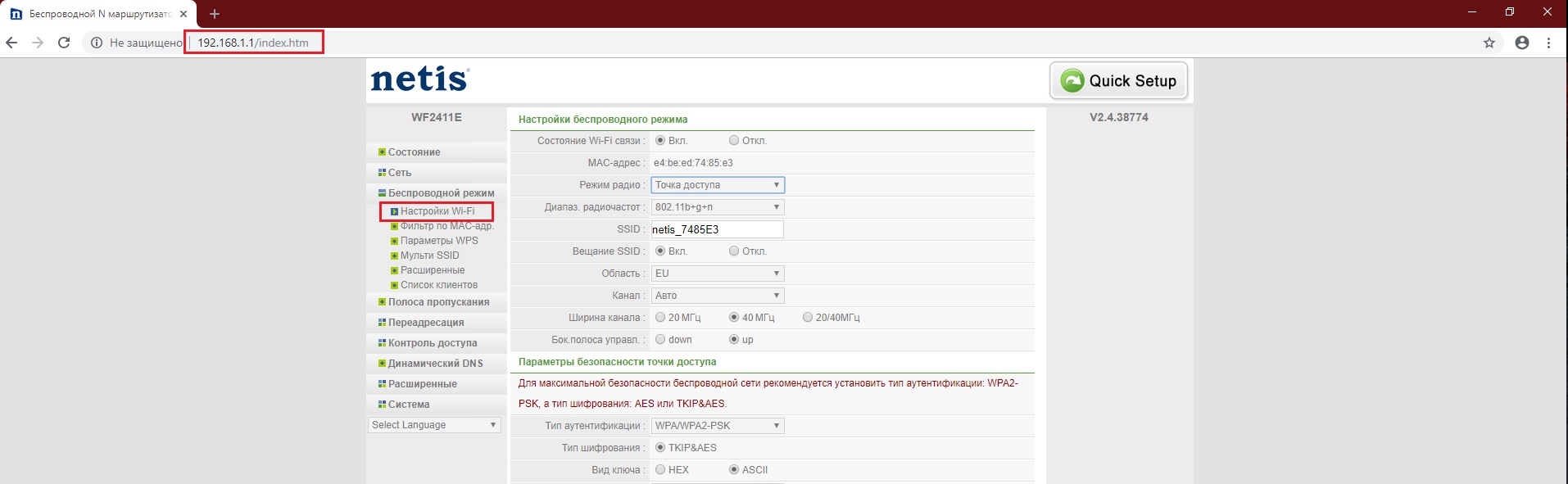Click the browser back arrow

pos(11,43)
